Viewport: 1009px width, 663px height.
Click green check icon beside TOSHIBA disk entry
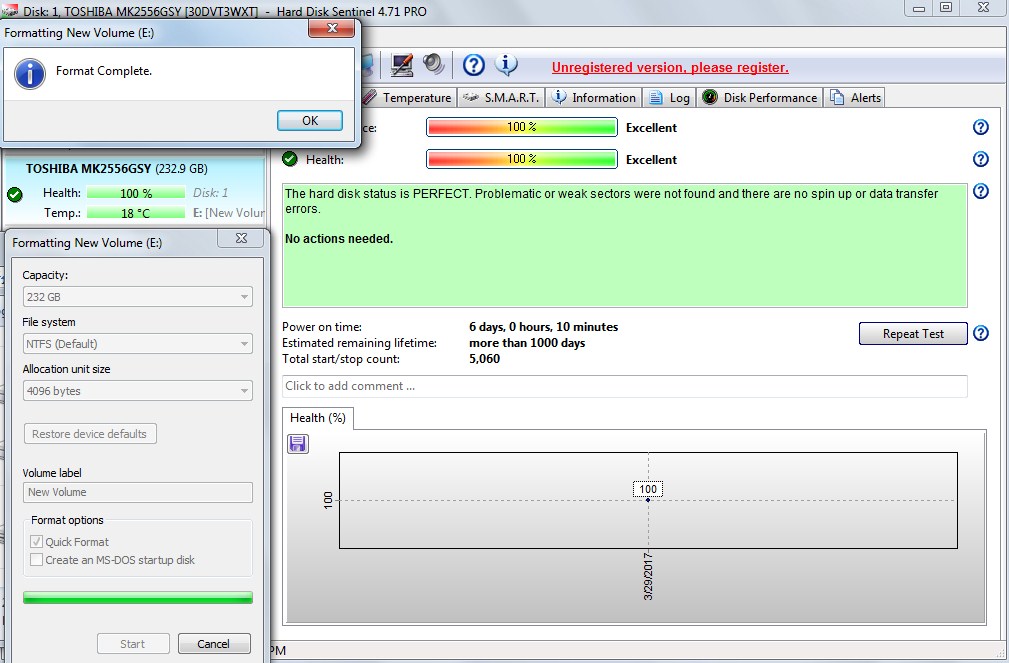pyautogui.click(x=14, y=194)
